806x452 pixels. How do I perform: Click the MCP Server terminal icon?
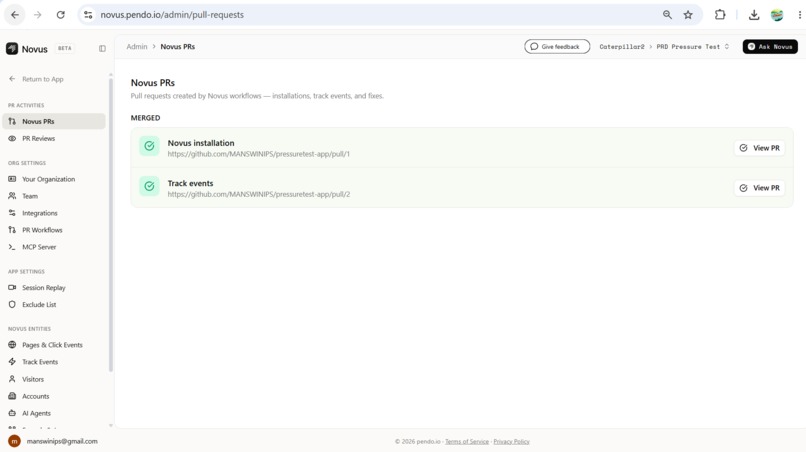click(12, 247)
